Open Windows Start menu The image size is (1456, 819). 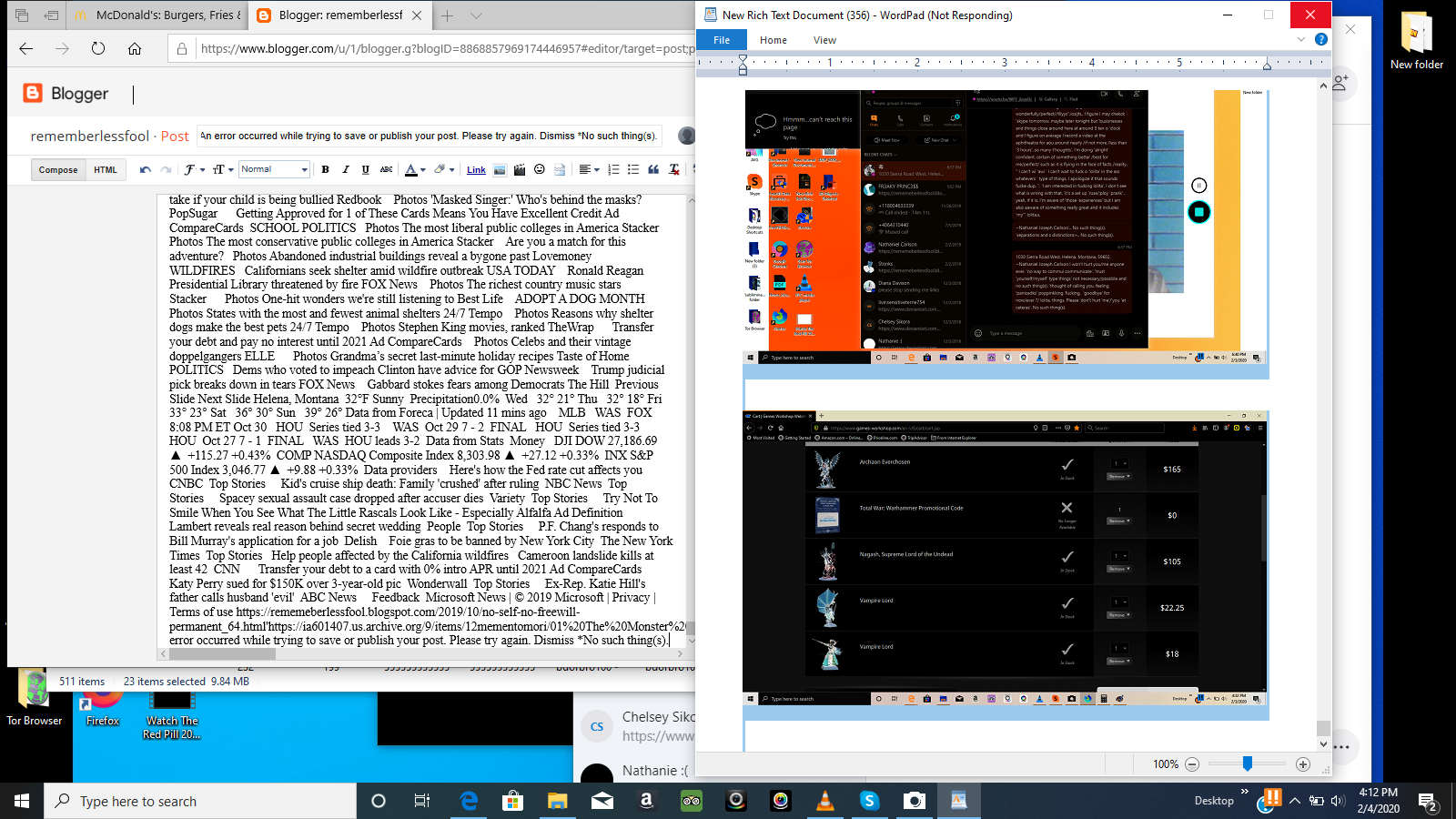[22, 801]
